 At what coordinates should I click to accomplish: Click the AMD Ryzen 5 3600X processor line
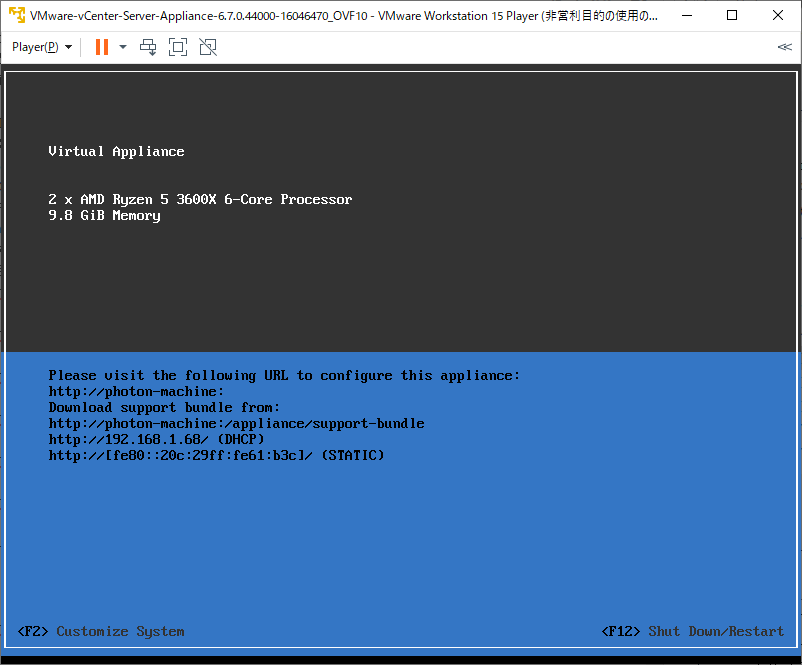200,200
